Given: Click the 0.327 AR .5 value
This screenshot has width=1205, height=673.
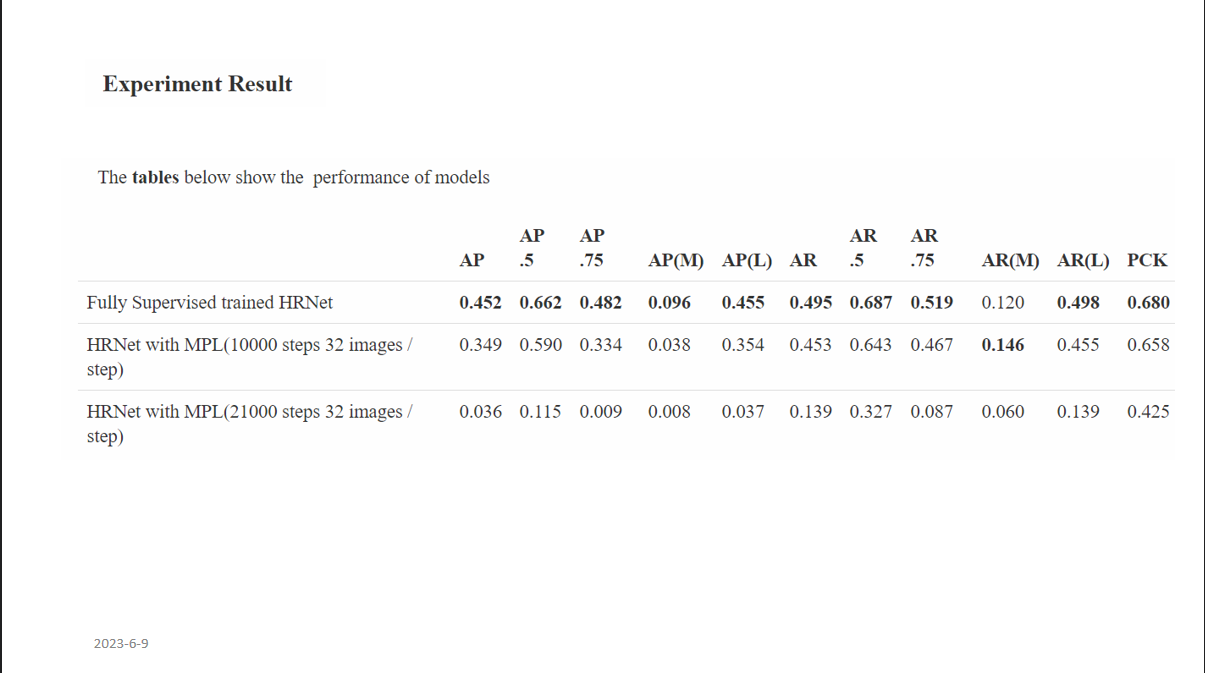Looking at the screenshot, I should point(871,411).
